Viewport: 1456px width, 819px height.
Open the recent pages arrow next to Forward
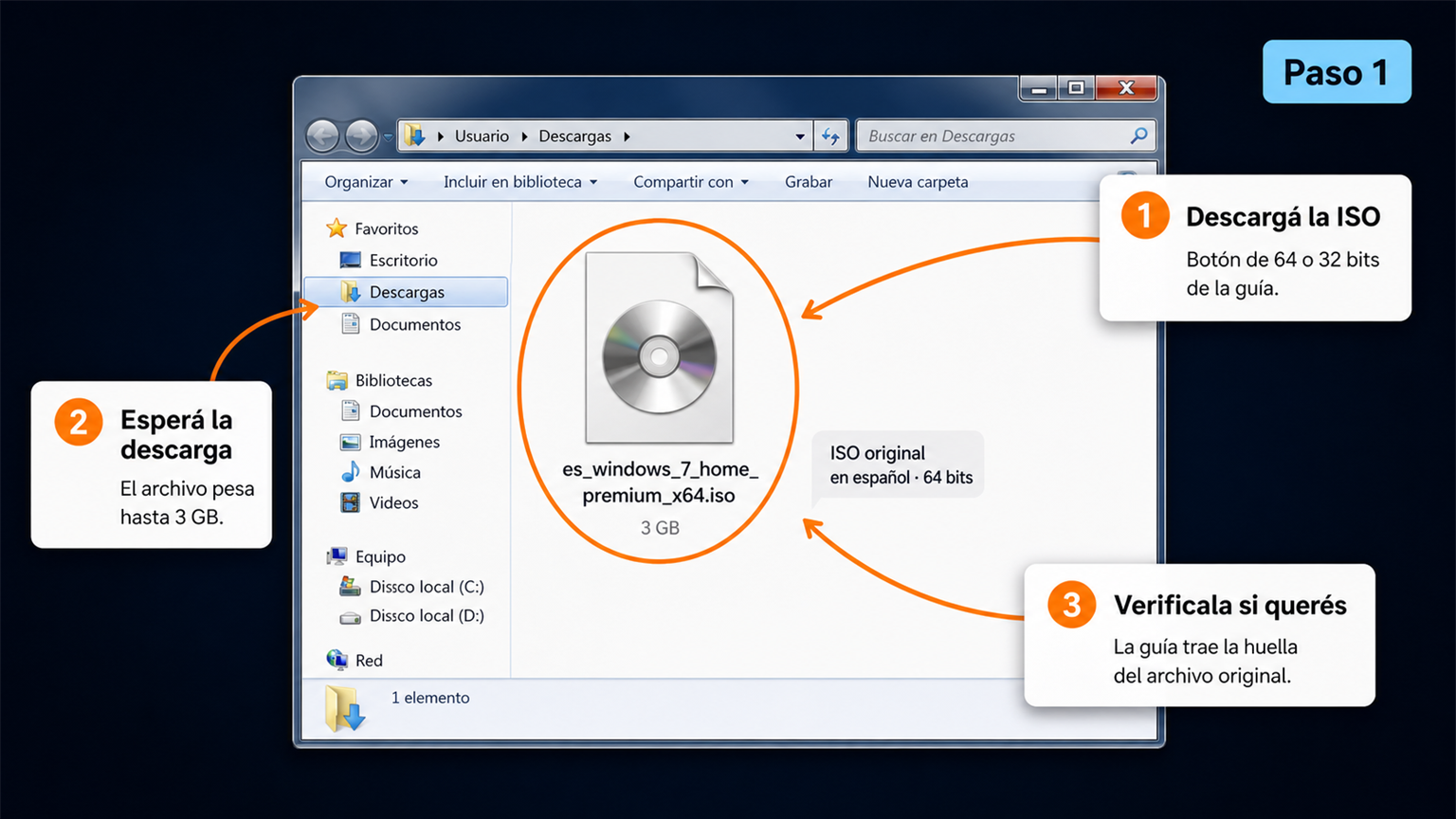388,138
